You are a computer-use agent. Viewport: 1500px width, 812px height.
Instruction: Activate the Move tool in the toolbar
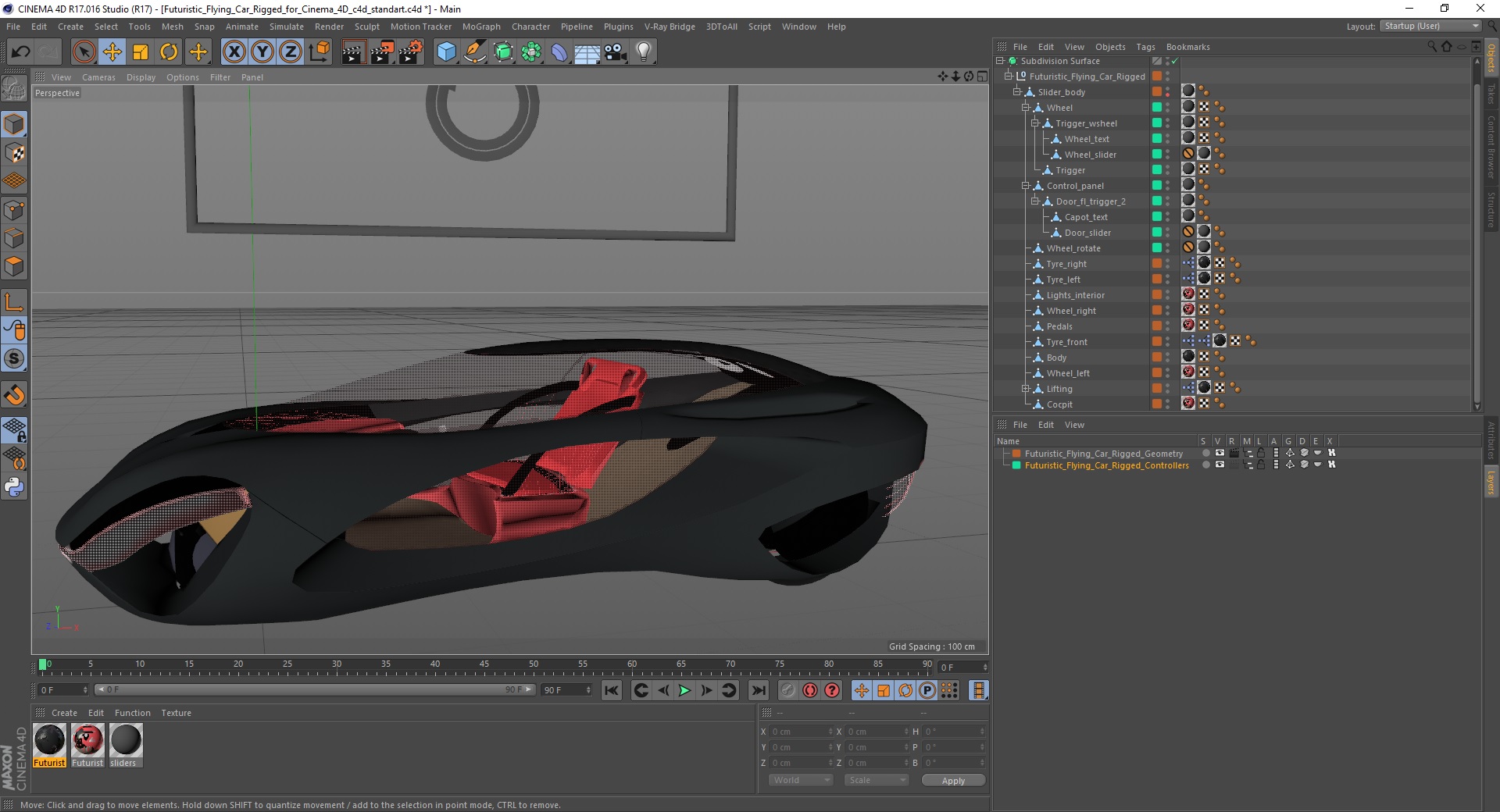coord(112,52)
